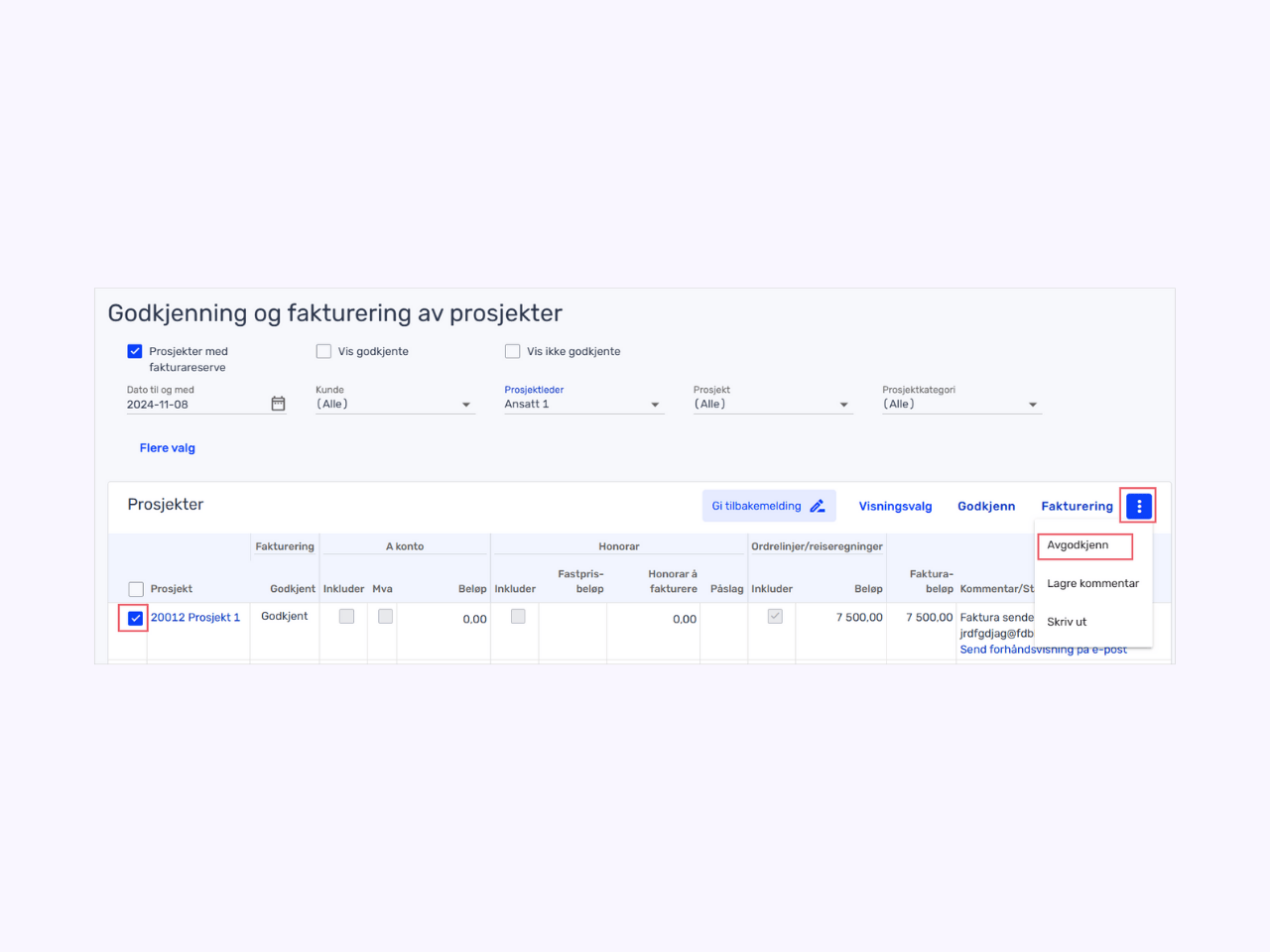The image size is (1270, 952).
Task: Deselect the 20012 Prosjekt 1 row checkbox
Action: point(136,618)
